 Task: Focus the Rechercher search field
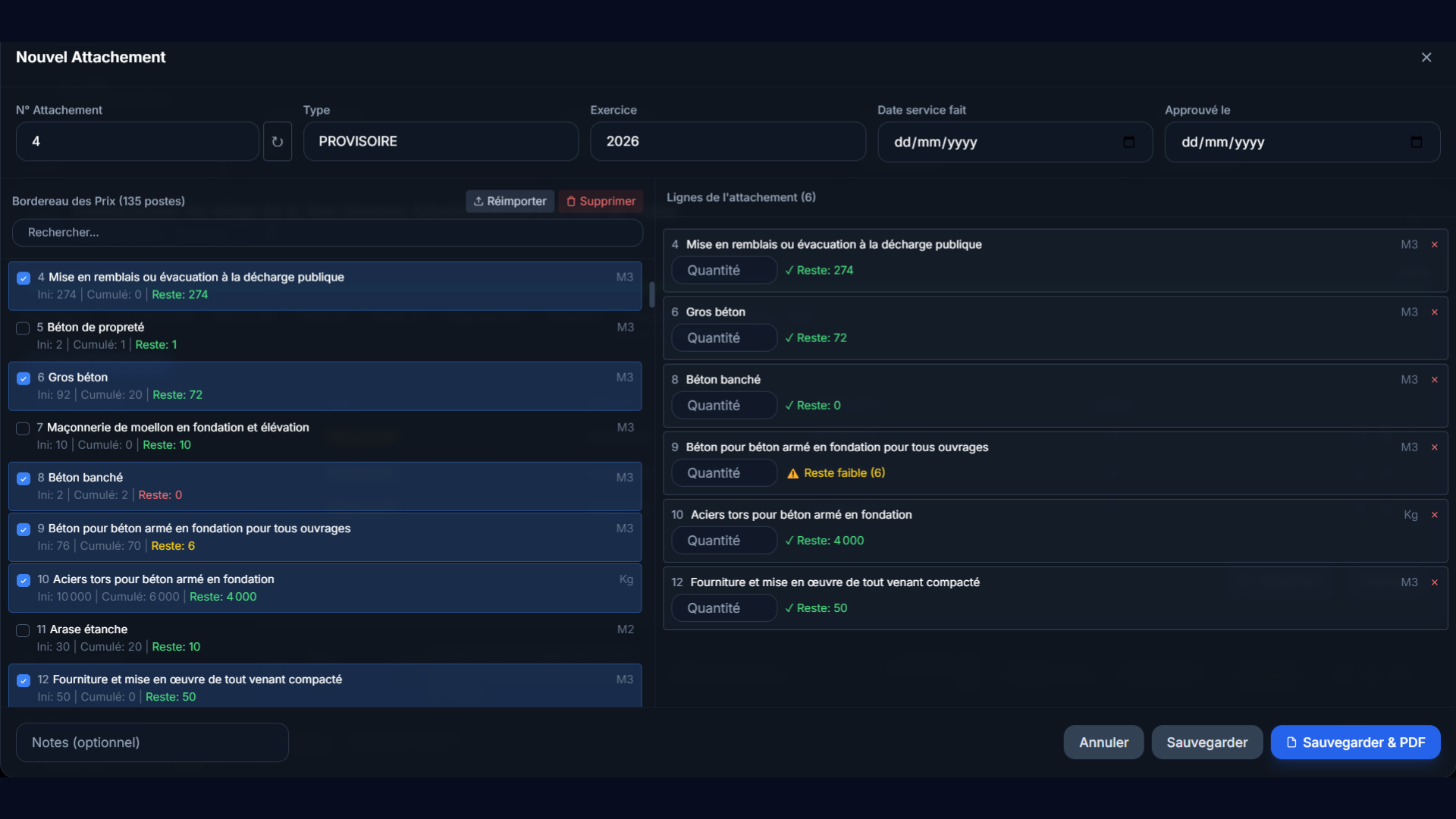327,233
